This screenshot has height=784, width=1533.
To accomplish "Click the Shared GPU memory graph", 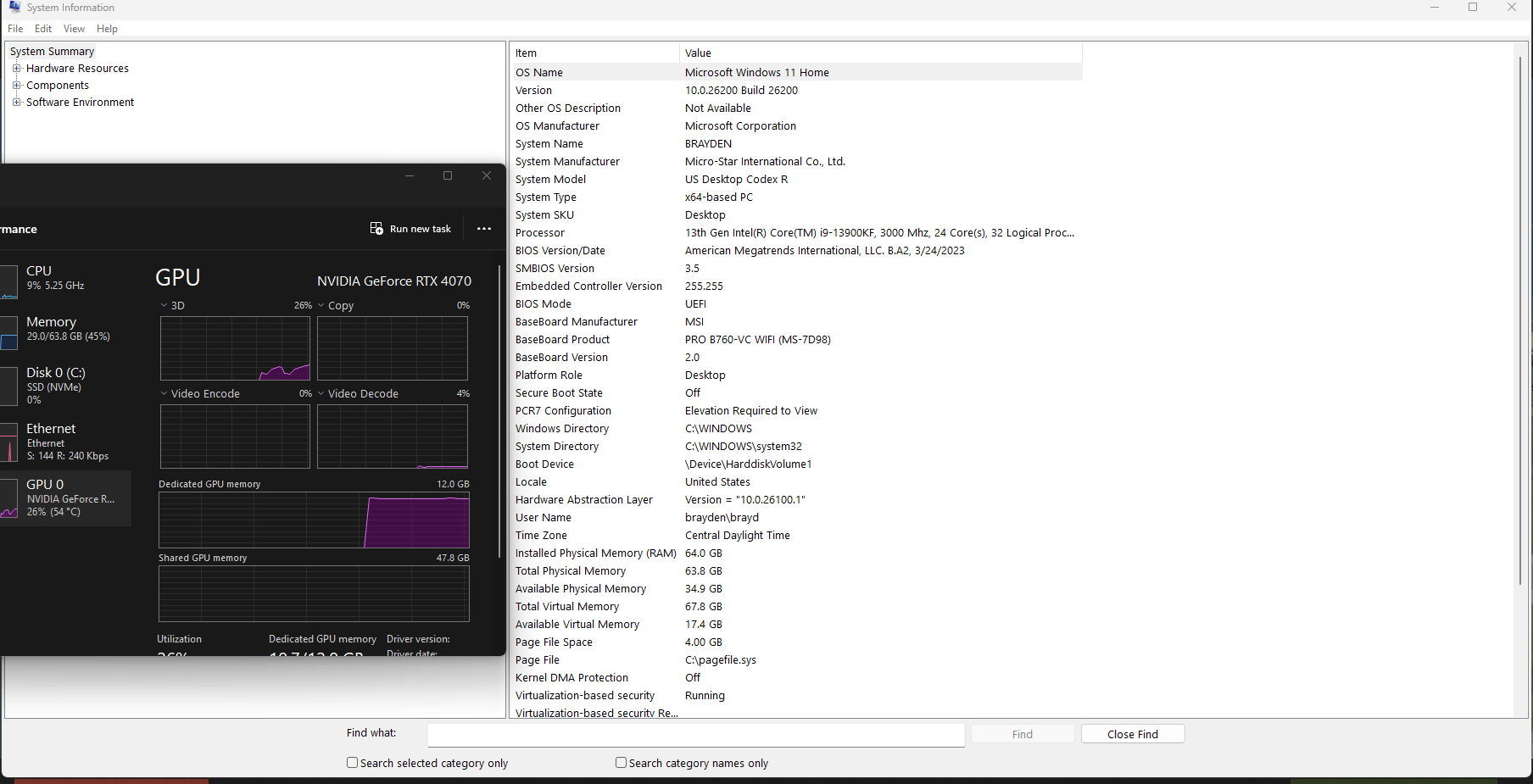I will pyautogui.click(x=314, y=594).
